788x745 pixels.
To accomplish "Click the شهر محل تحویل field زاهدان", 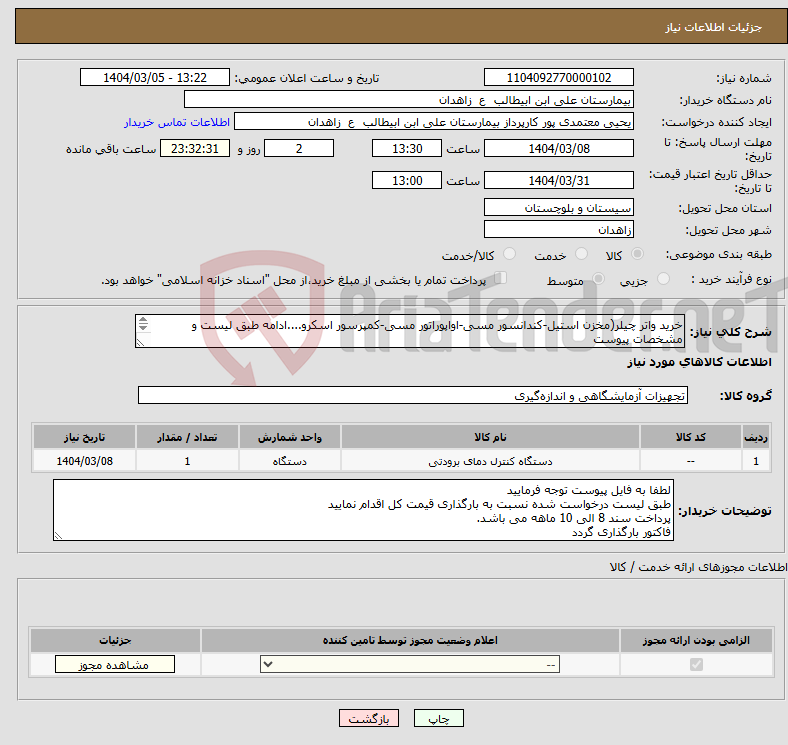I will pos(558,230).
